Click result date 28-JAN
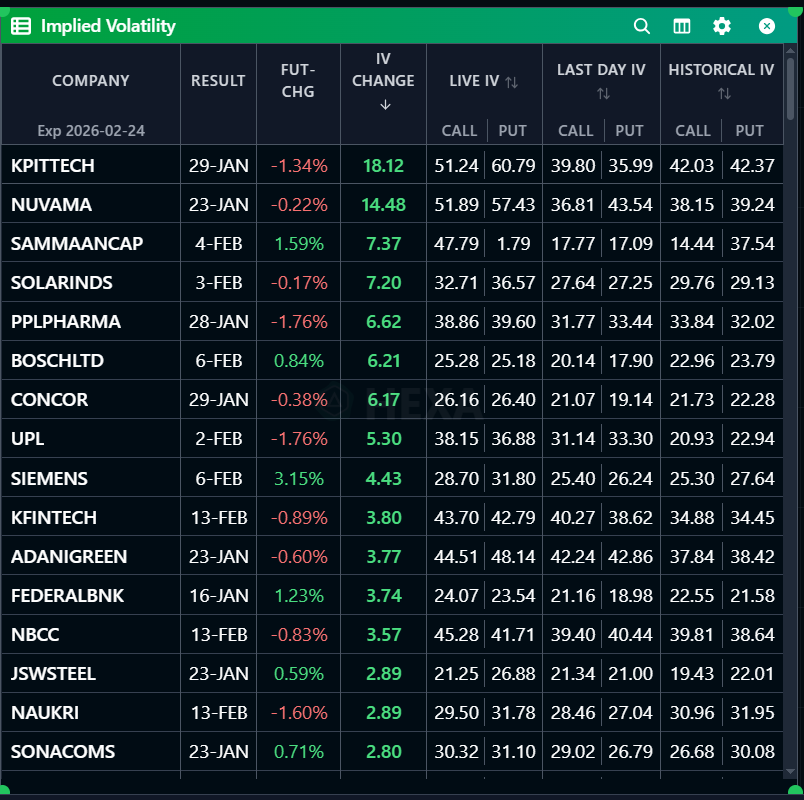804x800 pixels. [218, 322]
